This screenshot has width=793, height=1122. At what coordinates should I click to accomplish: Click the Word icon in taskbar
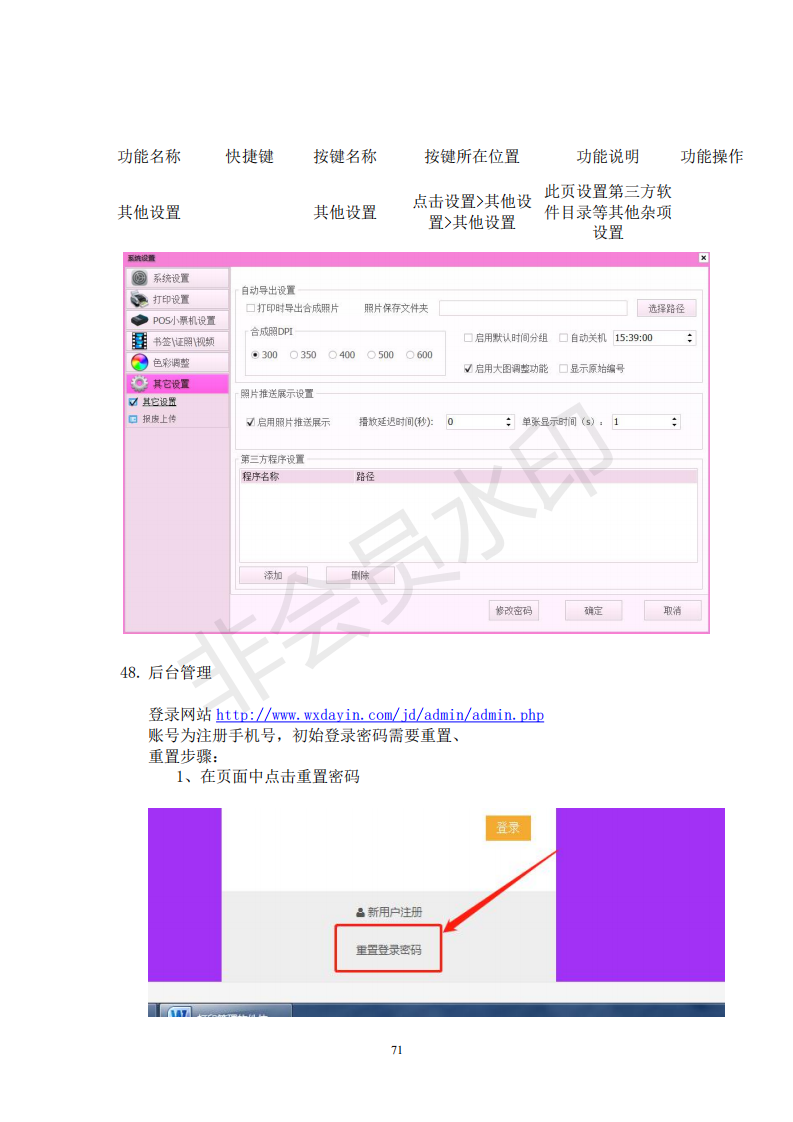(178, 1012)
